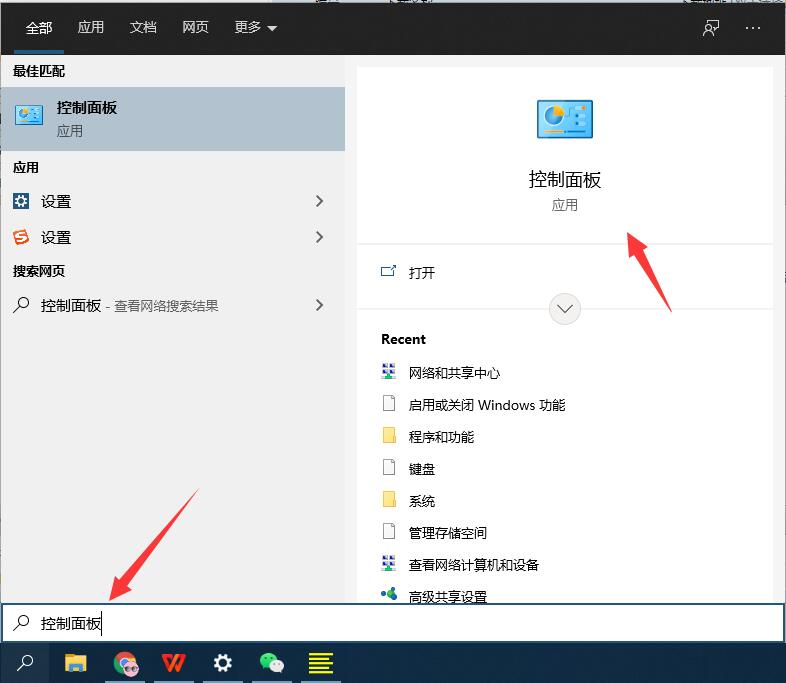
Task: Open WeChat from the taskbar
Action: point(272,663)
